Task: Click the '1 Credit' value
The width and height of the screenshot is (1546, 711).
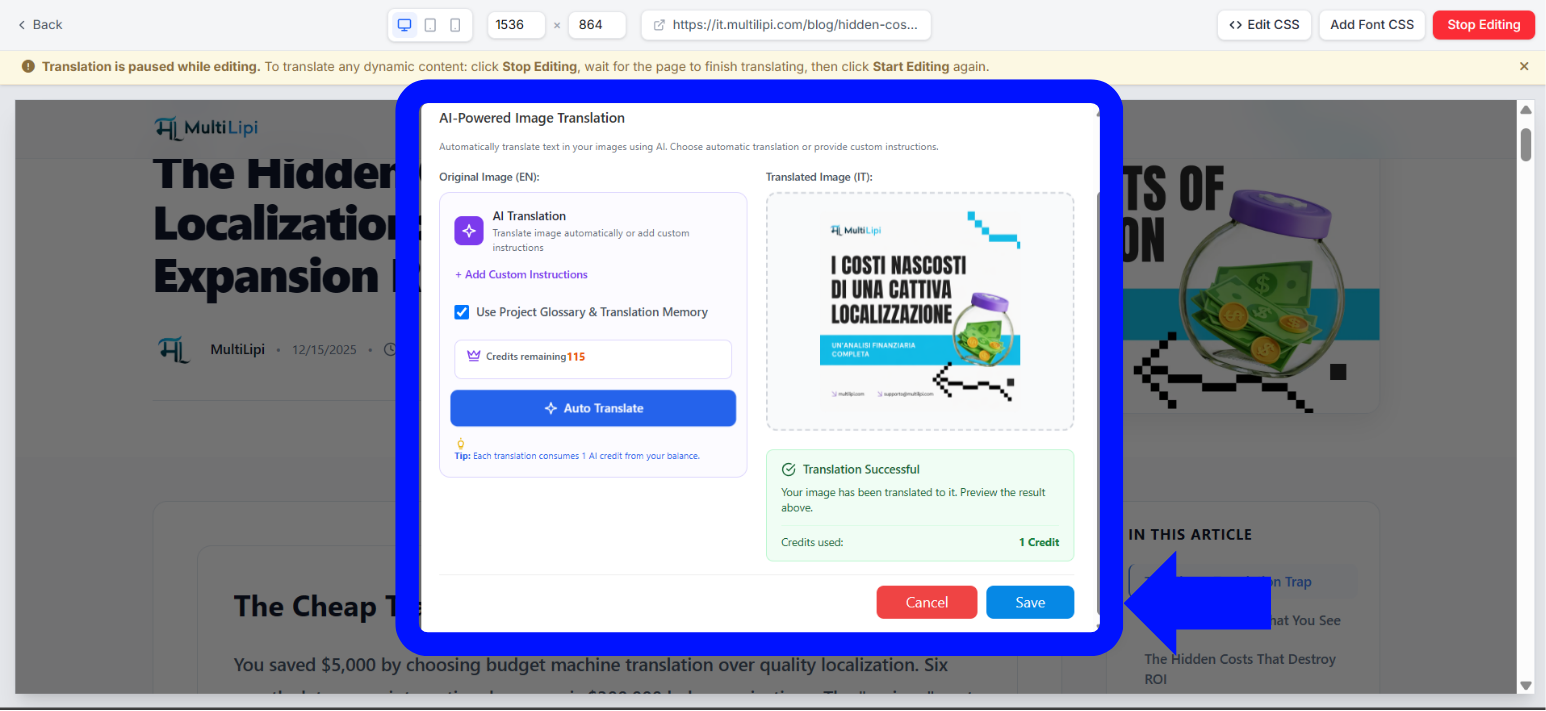Action: (x=1039, y=542)
